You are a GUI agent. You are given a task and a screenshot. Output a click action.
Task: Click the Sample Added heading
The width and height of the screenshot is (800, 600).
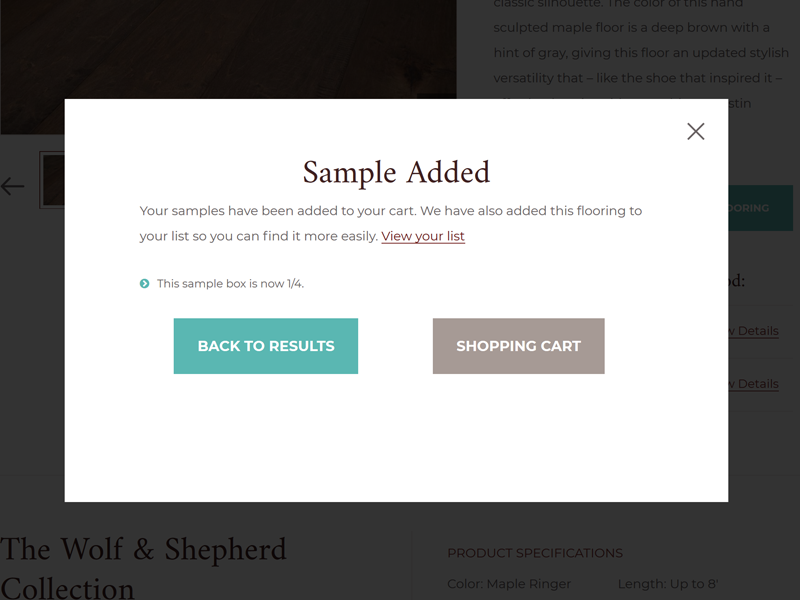(x=396, y=173)
